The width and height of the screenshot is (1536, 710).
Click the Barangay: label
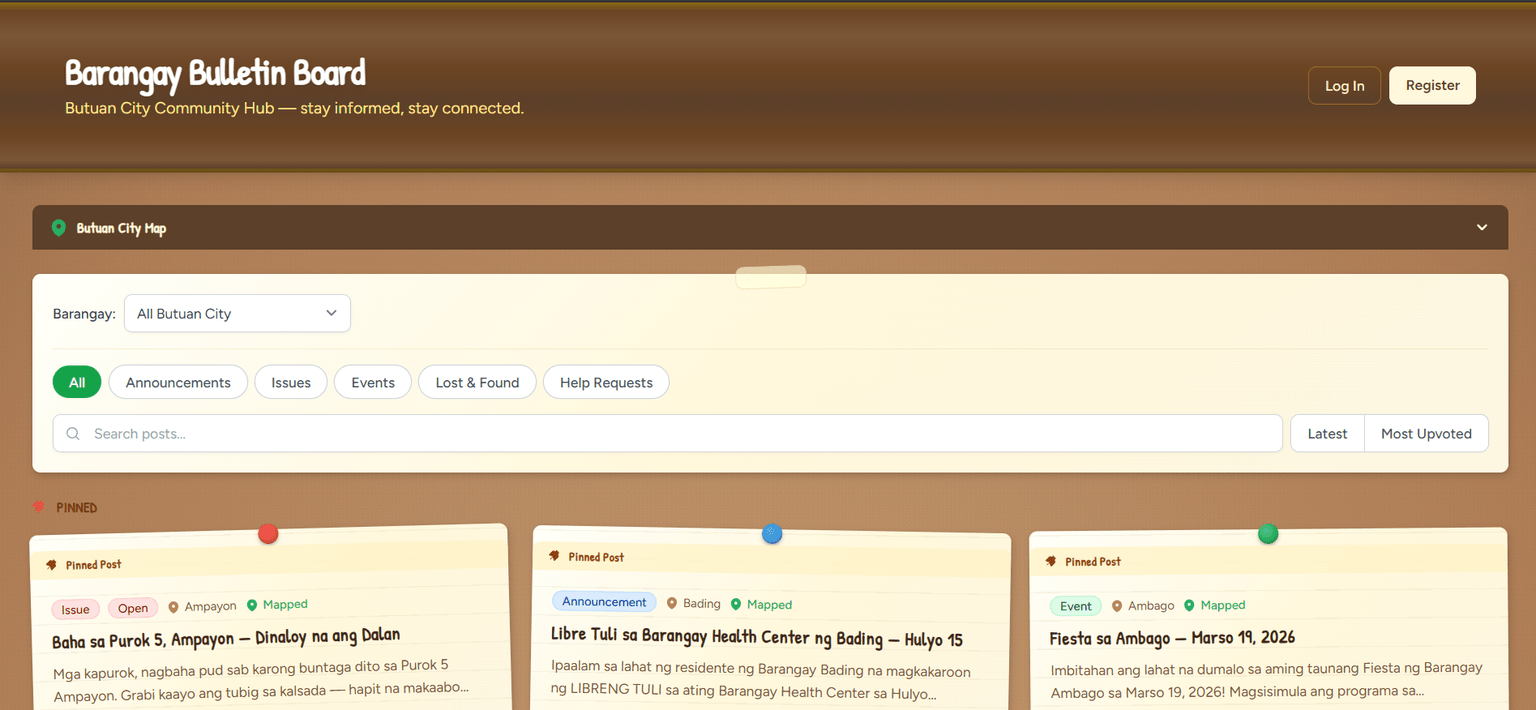point(84,313)
